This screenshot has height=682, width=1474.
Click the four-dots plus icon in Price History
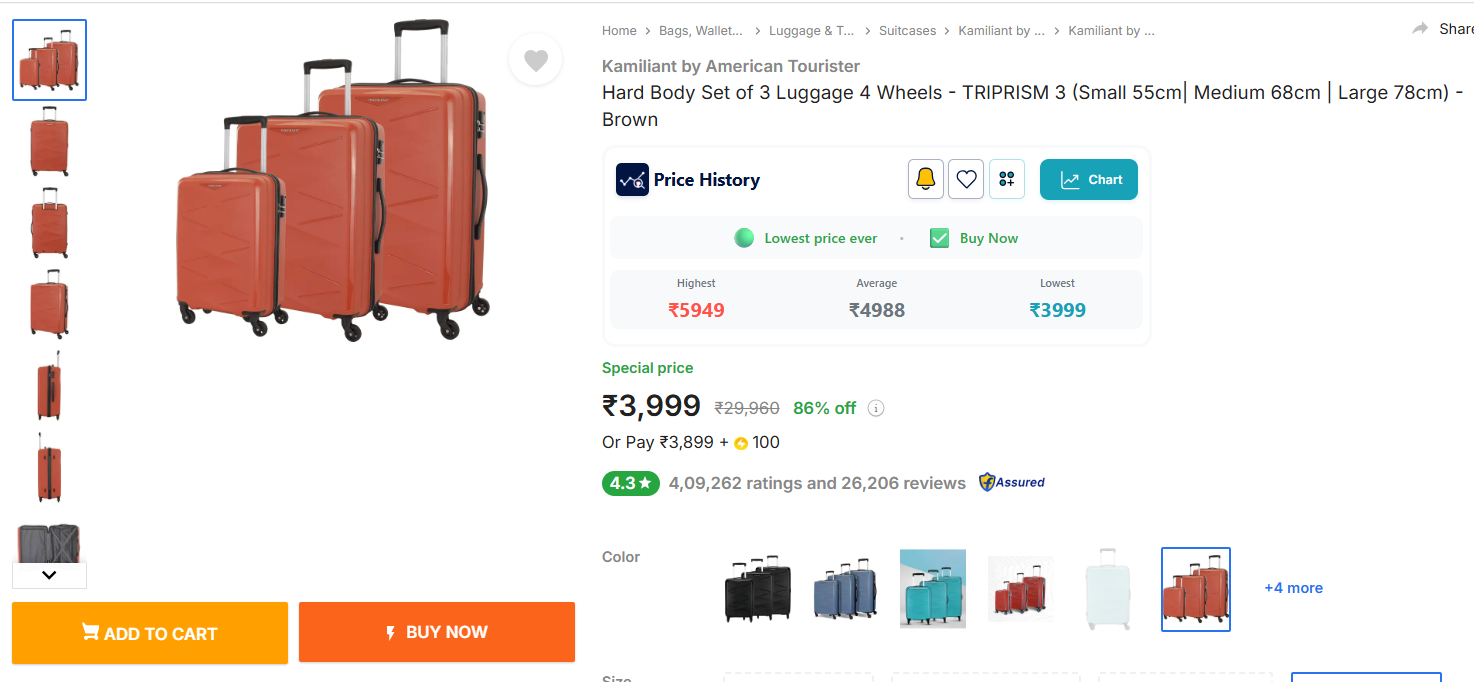coord(1006,180)
